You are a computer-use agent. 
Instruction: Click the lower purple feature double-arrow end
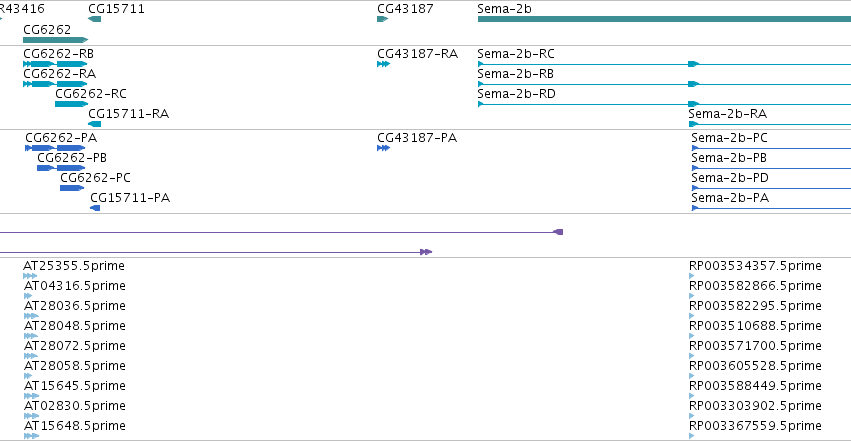[426, 252]
